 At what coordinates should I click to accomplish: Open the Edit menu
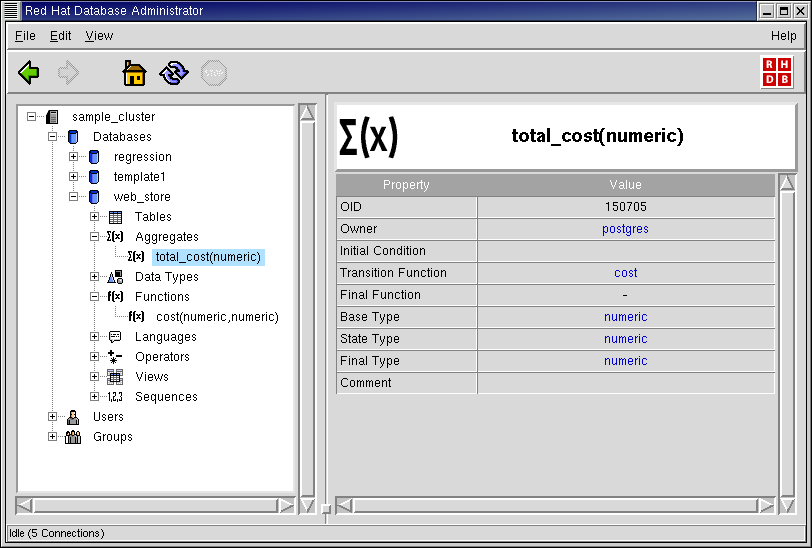60,36
